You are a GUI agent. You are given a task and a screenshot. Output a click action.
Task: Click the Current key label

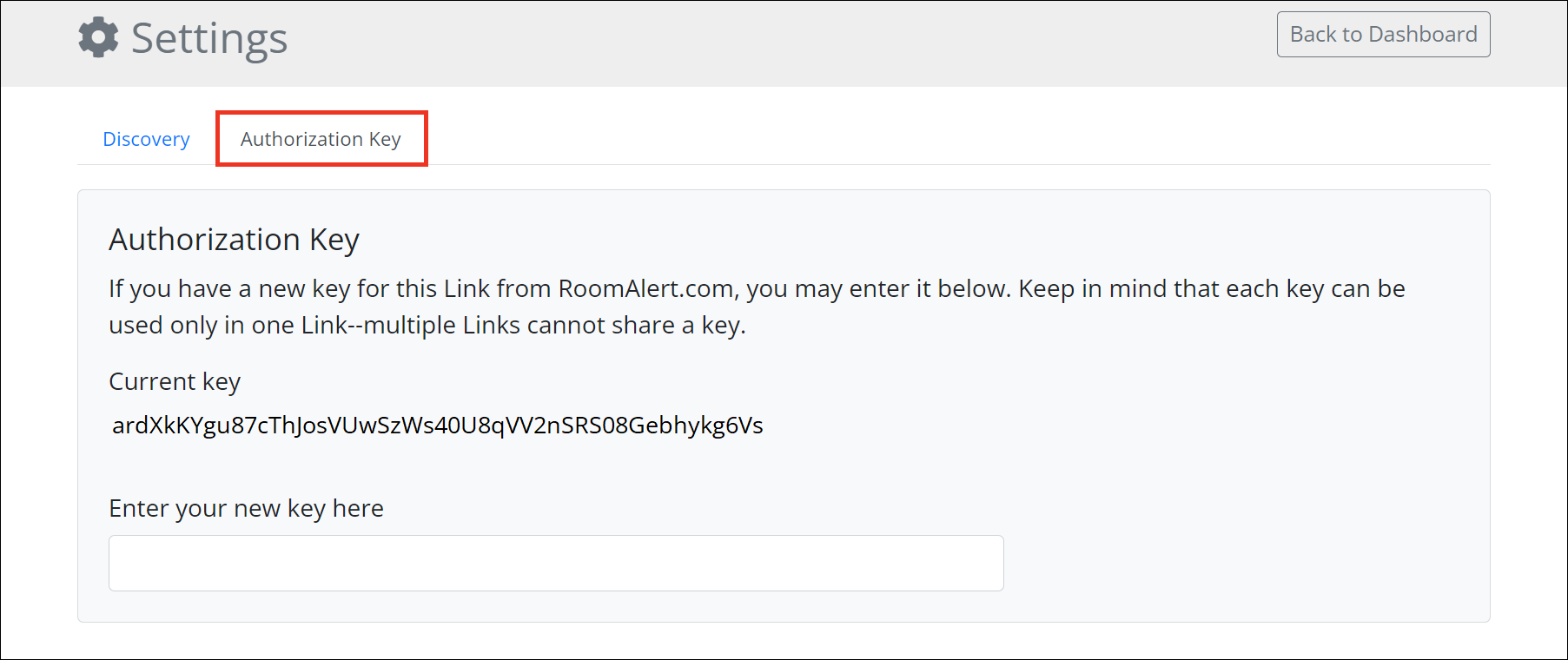(x=175, y=382)
